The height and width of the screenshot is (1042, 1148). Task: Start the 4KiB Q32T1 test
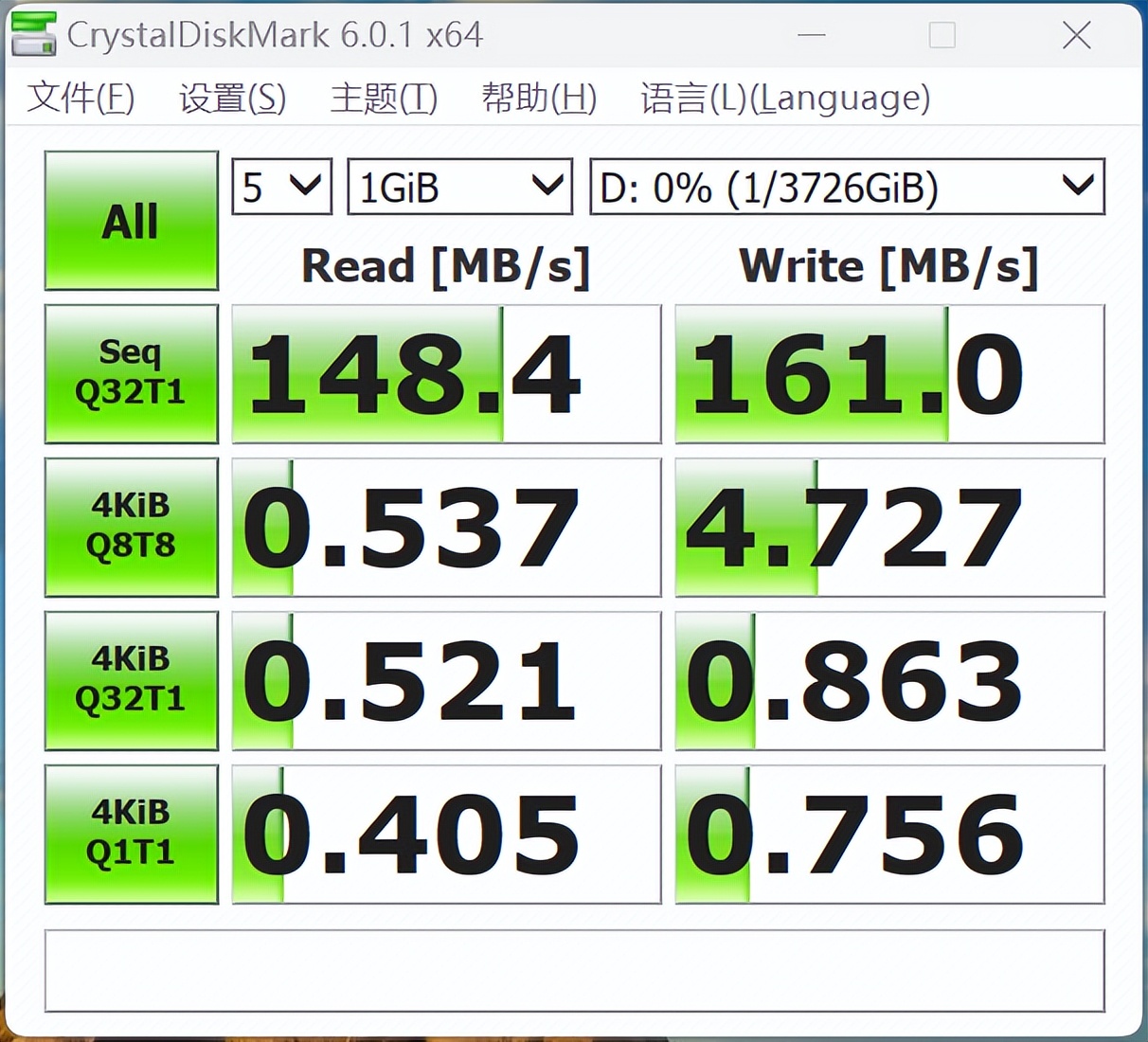pos(131,680)
